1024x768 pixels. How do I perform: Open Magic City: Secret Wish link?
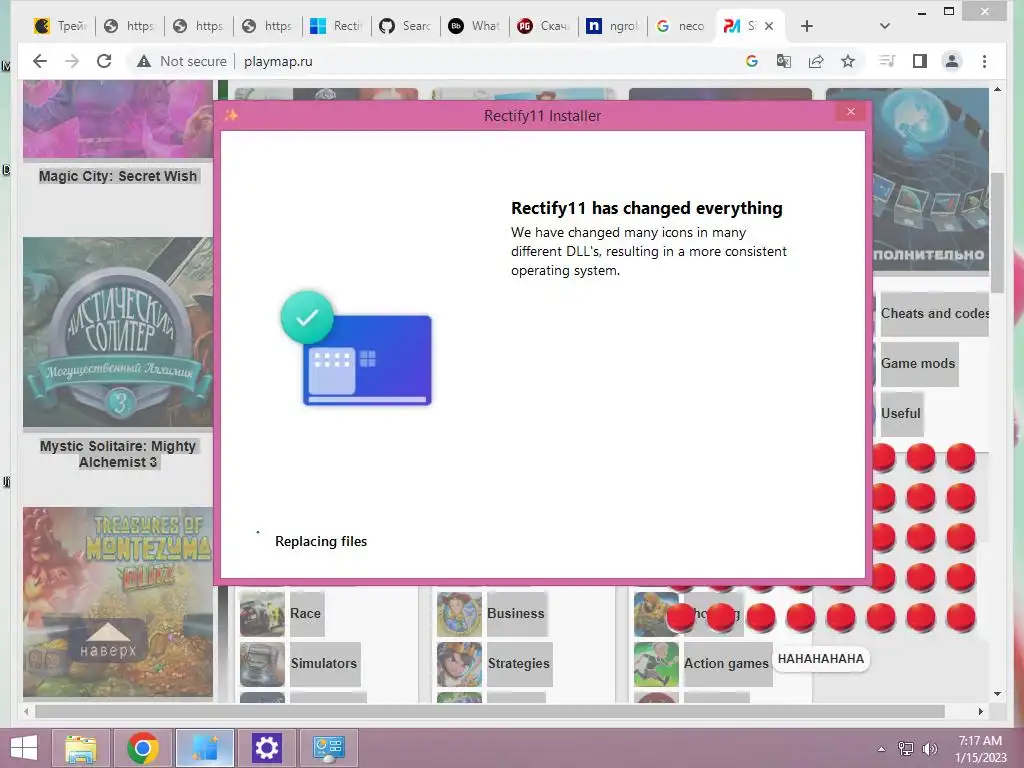pyautogui.click(x=118, y=176)
